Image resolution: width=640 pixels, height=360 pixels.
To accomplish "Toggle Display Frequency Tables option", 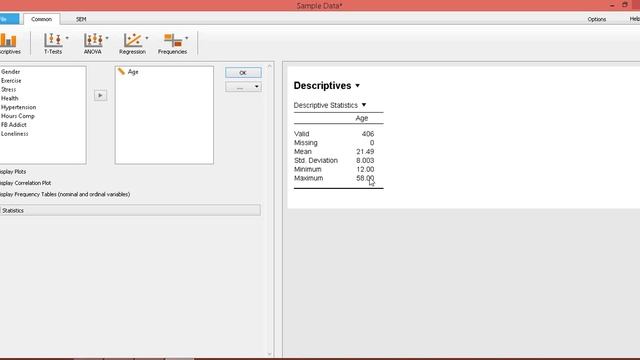I will pos(65,195).
